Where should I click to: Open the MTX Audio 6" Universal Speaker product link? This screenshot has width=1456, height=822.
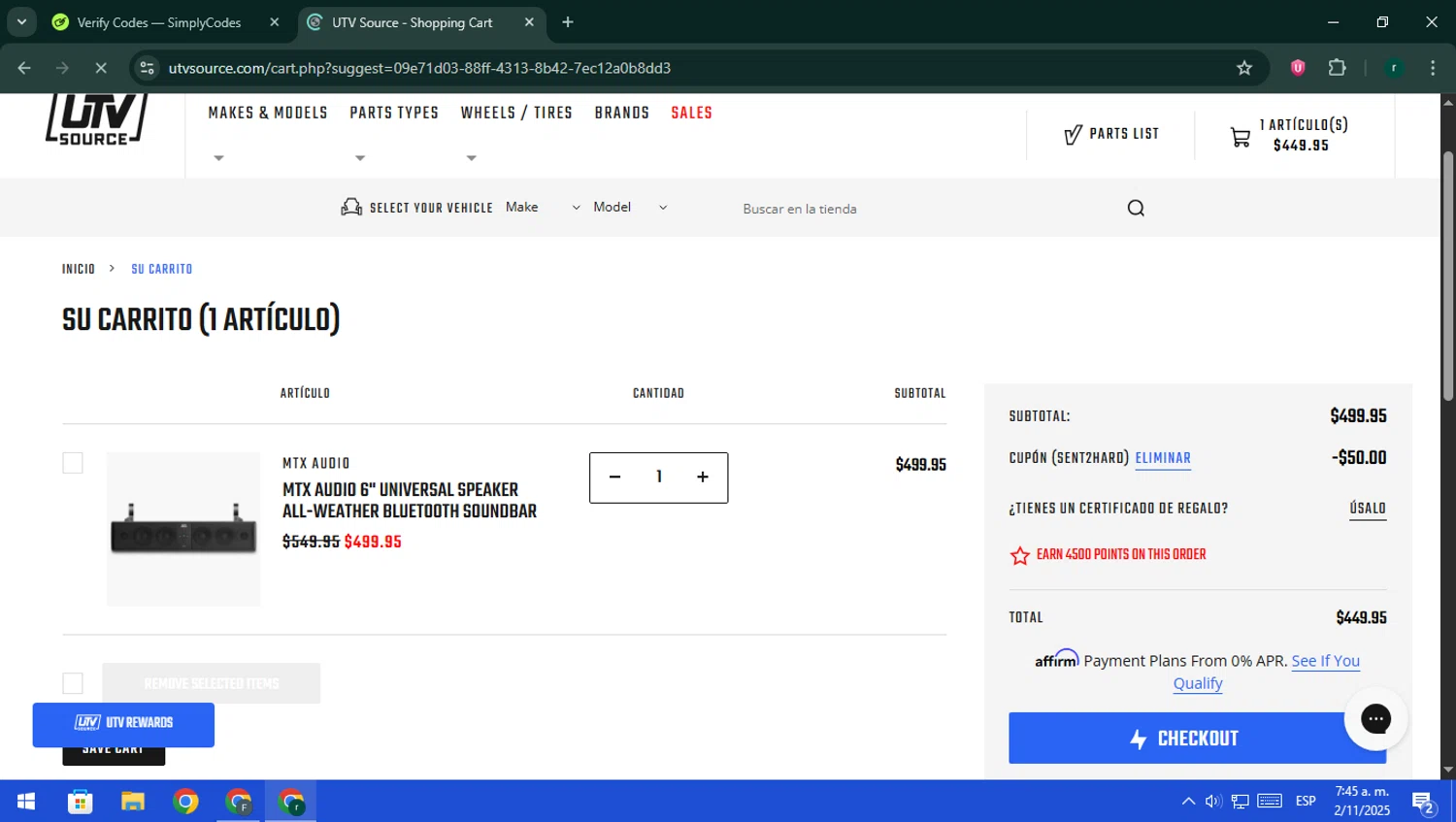click(410, 501)
